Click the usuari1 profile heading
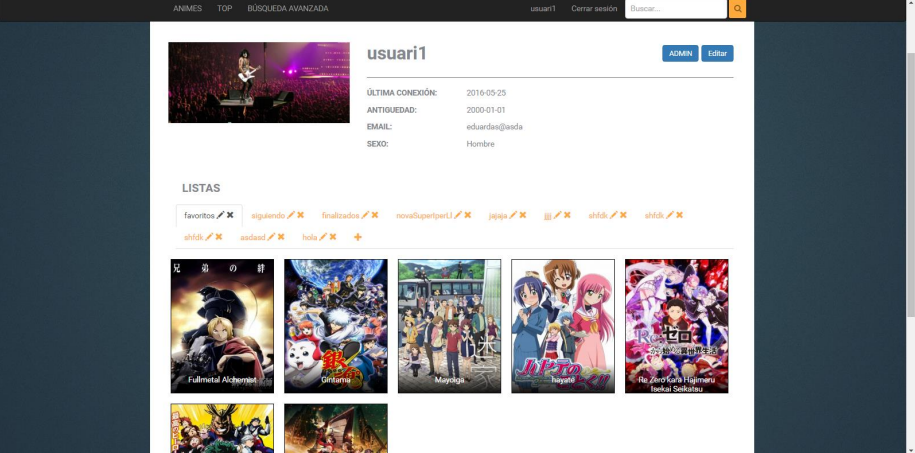This screenshot has height=453, width=915. [x=397, y=54]
